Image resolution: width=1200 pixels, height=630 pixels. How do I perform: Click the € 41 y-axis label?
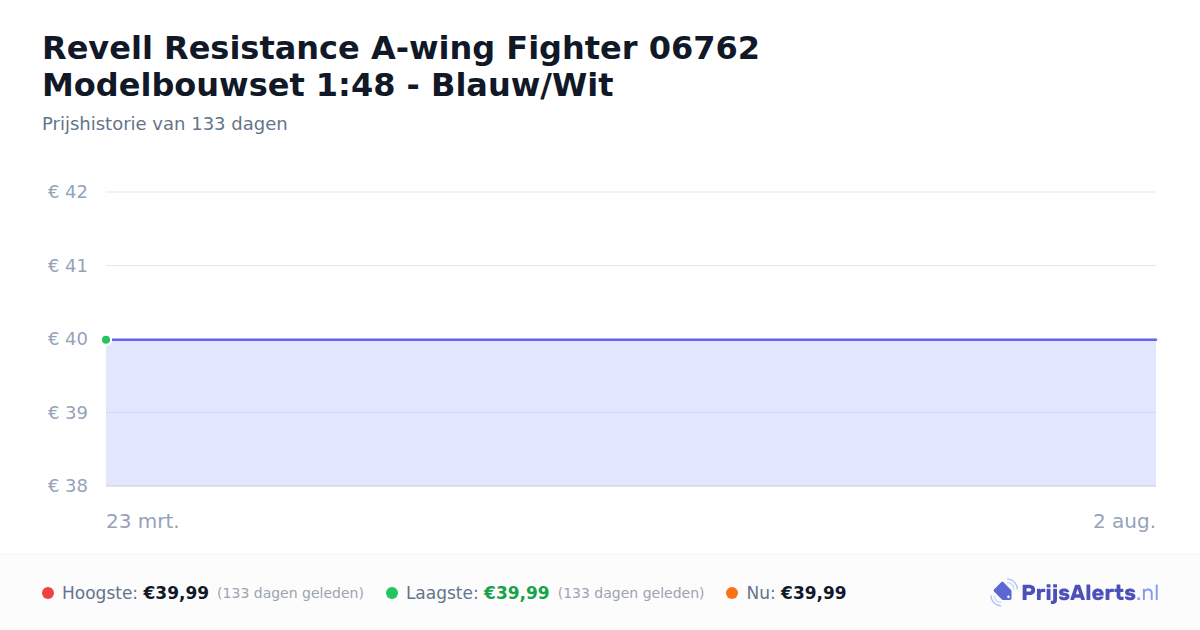click(x=67, y=266)
